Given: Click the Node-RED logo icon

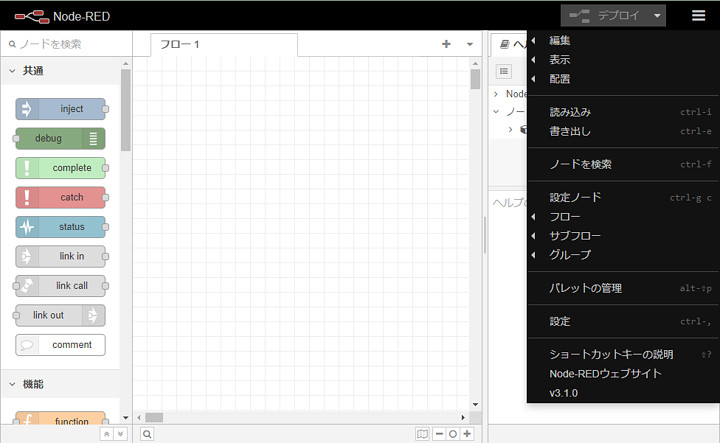Looking at the screenshot, I should pos(32,17).
